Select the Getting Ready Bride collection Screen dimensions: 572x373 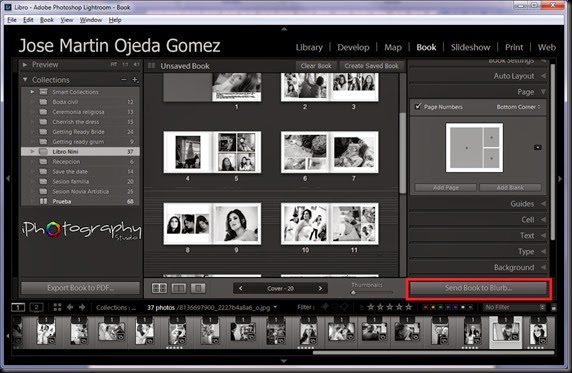click(80, 132)
